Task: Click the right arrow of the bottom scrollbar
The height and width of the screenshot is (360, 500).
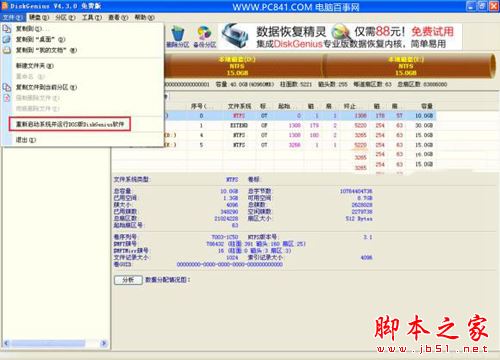Action: coord(104,343)
